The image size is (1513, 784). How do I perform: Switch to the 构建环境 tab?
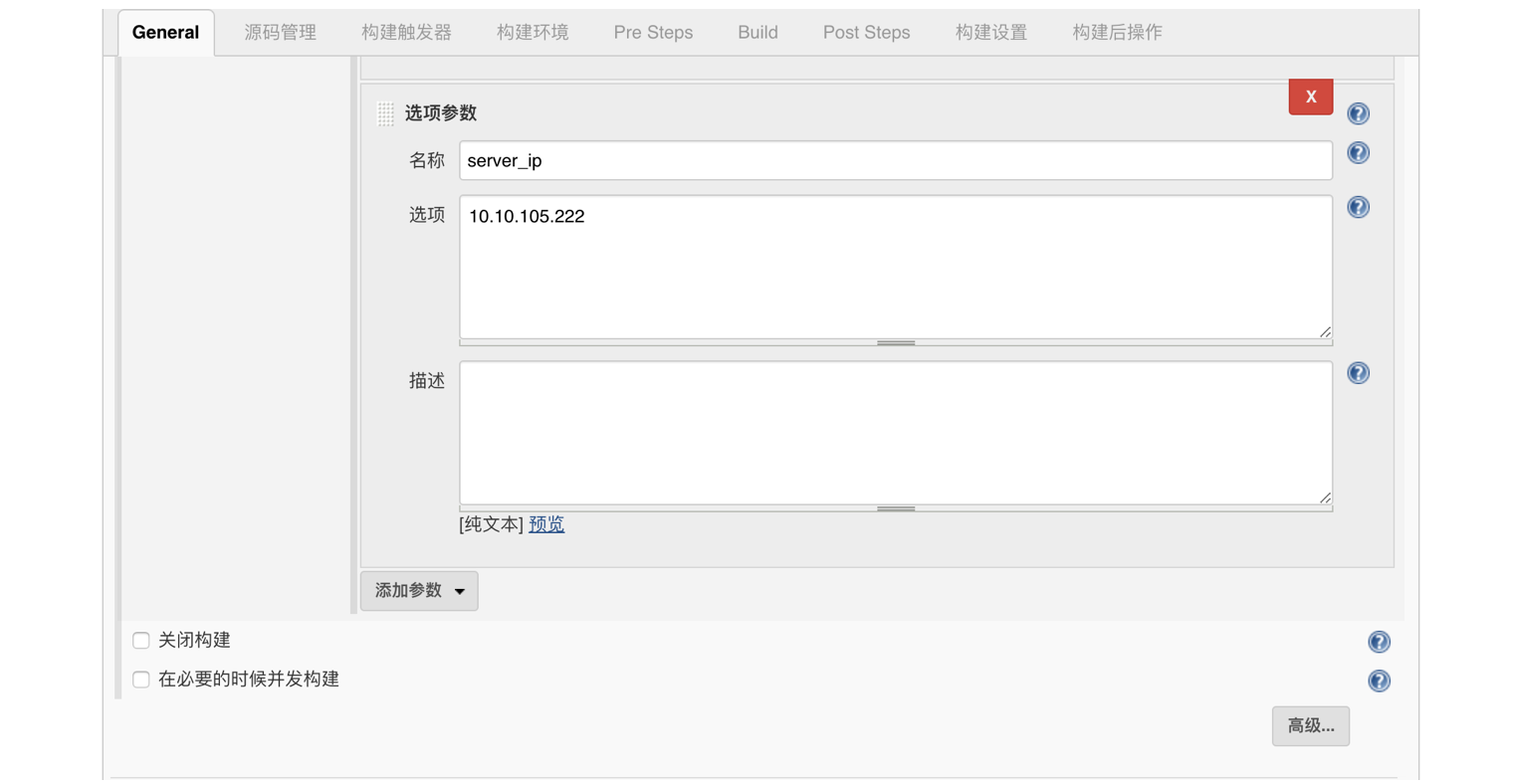pyautogui.click(x=533, y=33)
